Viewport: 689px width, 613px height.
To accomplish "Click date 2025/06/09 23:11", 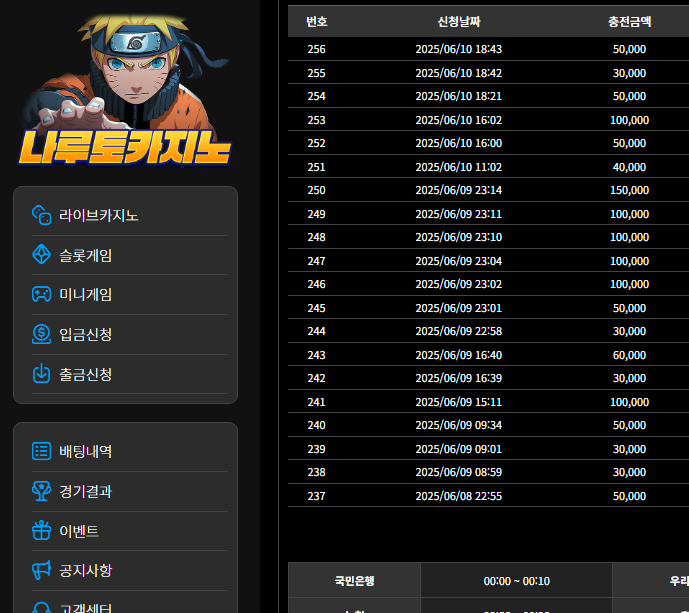I will pyautogui.click(x=459, y=214).
